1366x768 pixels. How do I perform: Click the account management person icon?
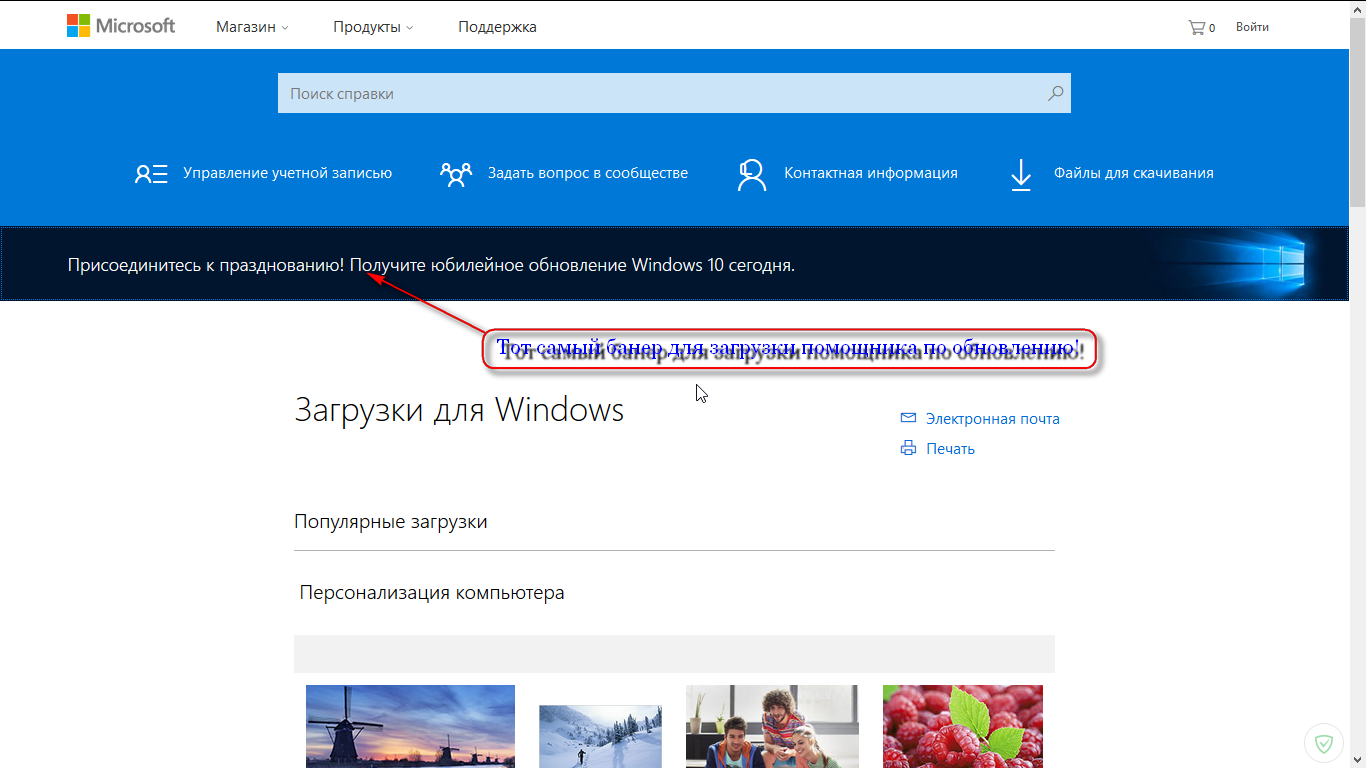[x=151, y=173]
